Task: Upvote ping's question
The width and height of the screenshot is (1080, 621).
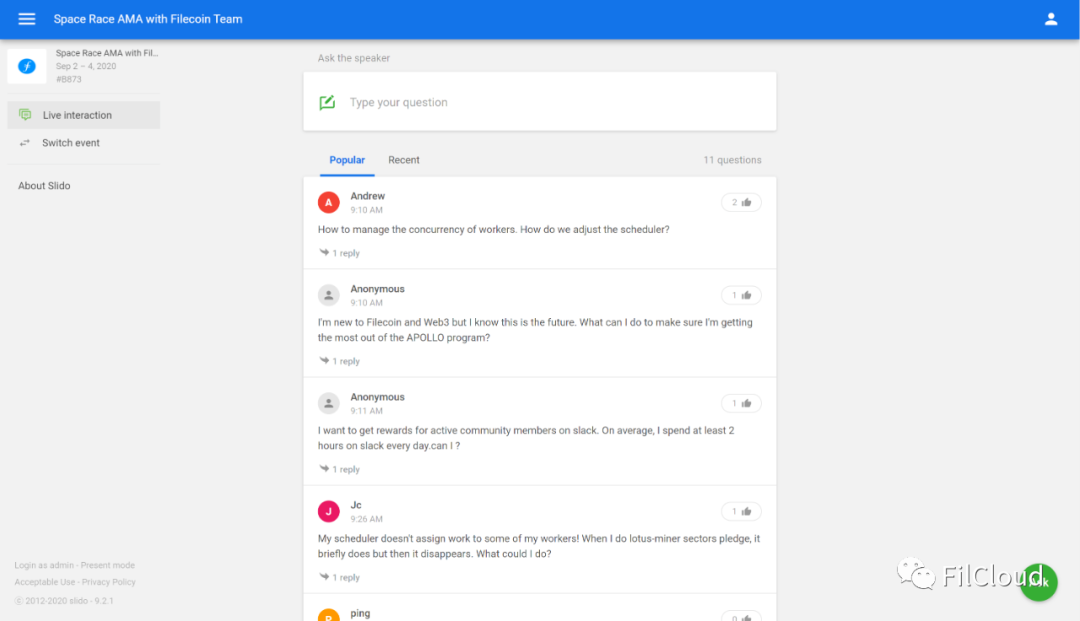Action: tap(741, 616)
